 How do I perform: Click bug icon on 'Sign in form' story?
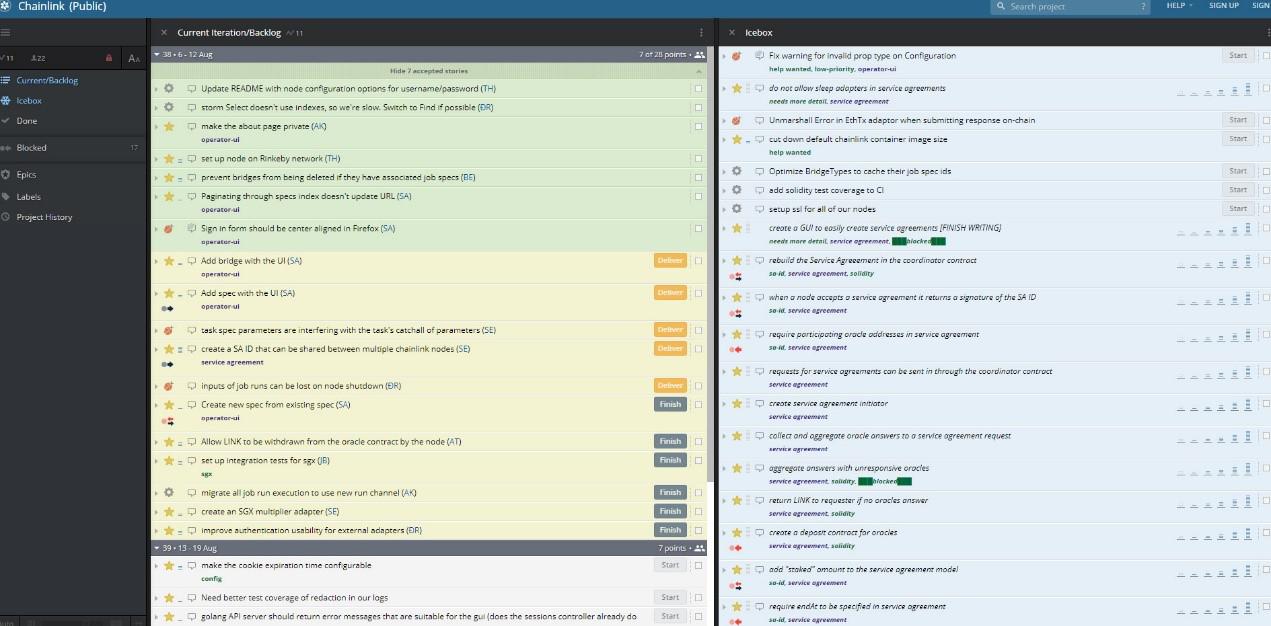coord(169,229)
